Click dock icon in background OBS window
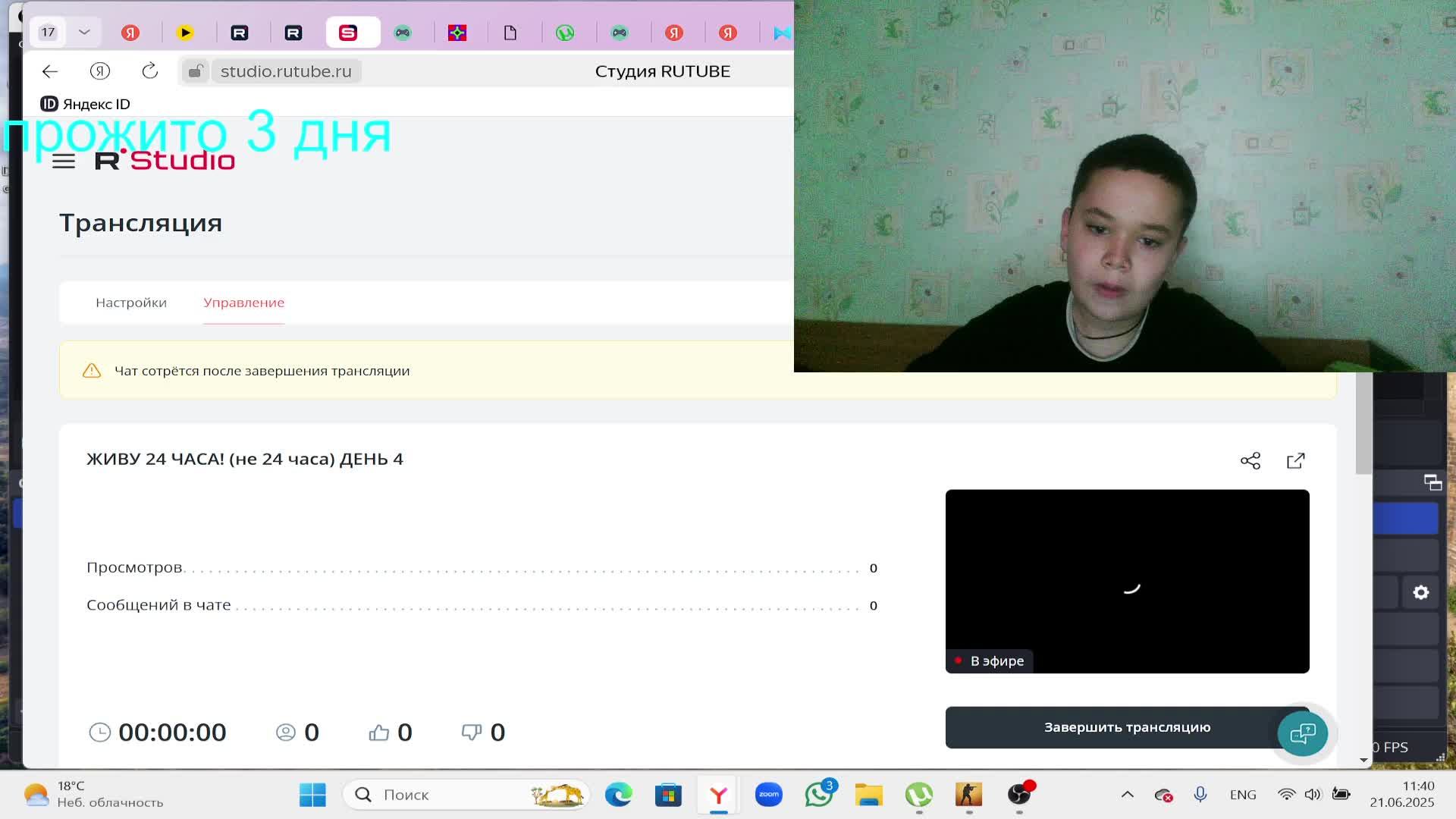Image resolution: width=1456 pixels, height=819 pixels. tap(1432, 482)
